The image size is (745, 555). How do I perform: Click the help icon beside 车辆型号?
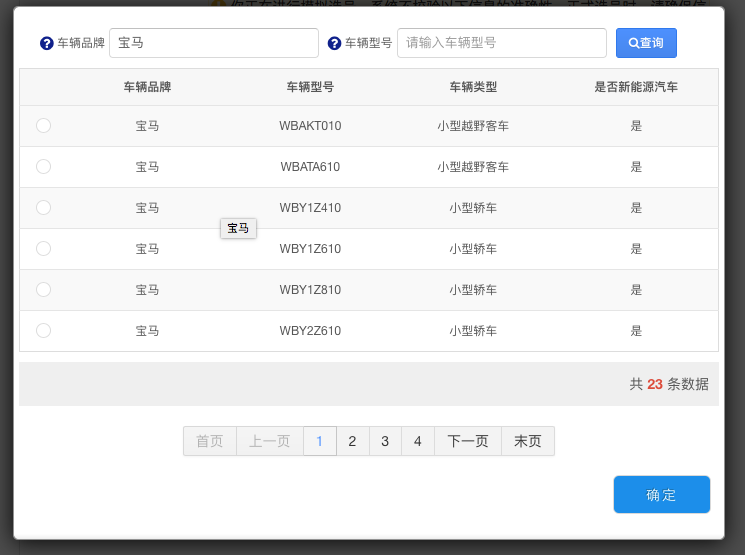point(334,43)
